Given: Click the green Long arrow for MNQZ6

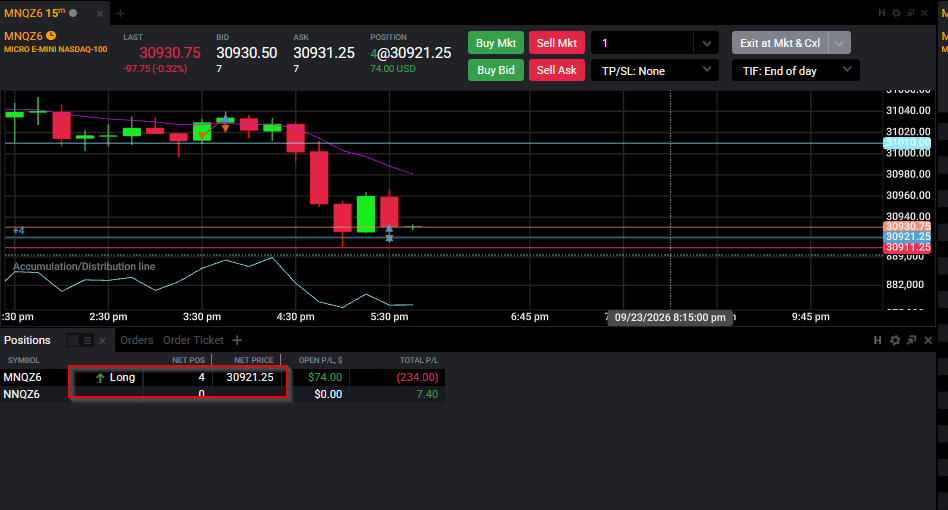Looking at the screenshot, I should point(100,378).
